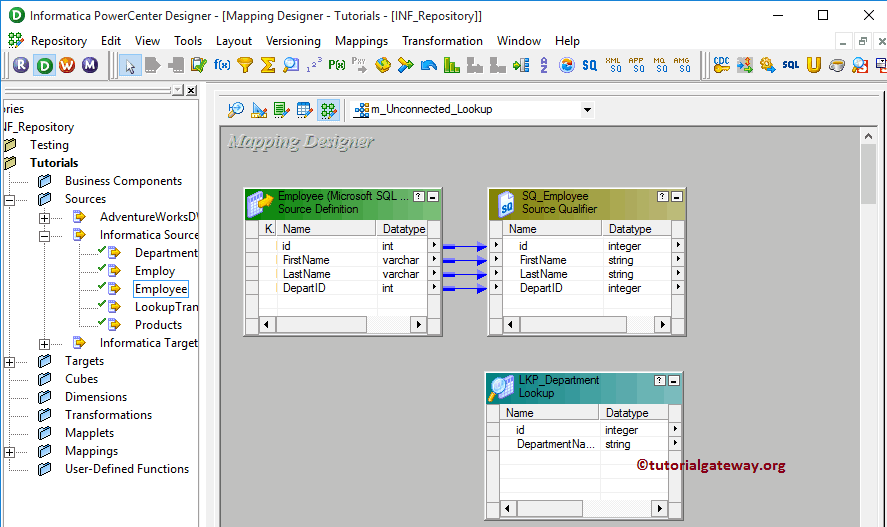The width and height of the screenshot is (887, 527).
Task: Add a Sequence Generator 123 icon
Action: [x=314, y=65]
